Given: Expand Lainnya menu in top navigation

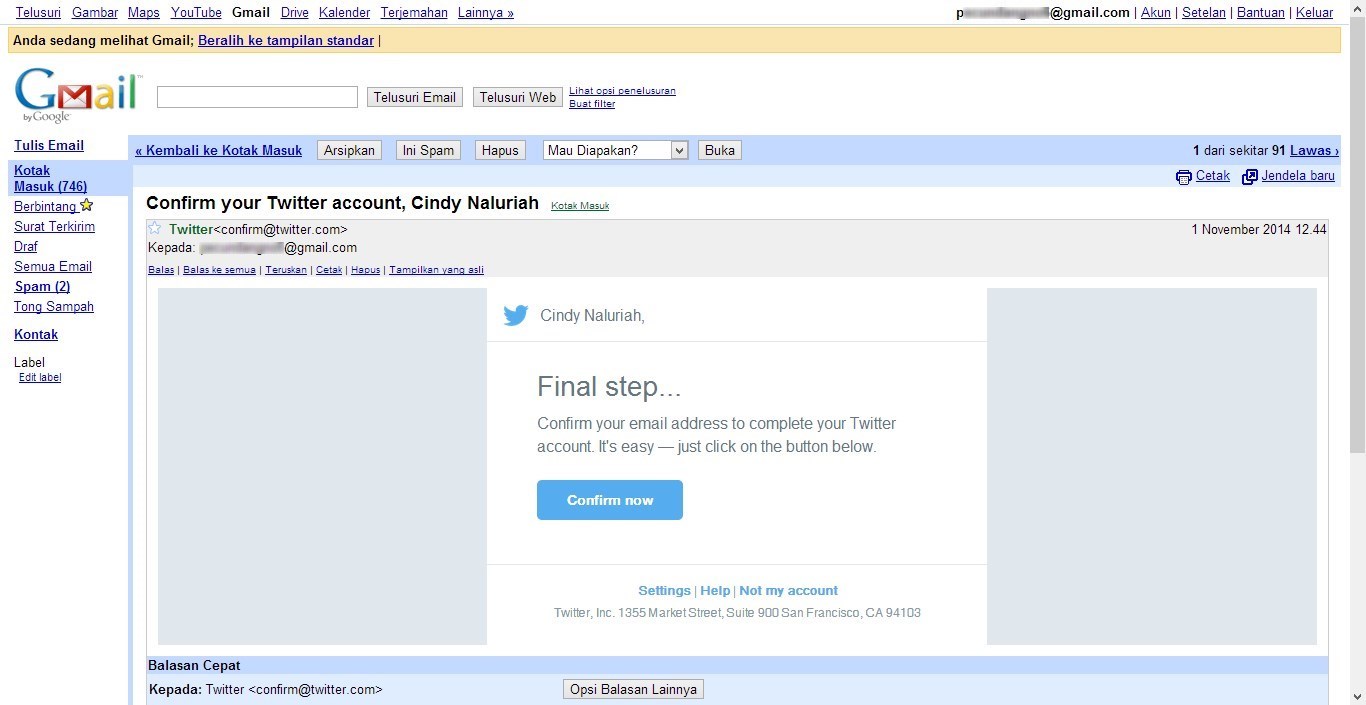Looking at the screenshot, I should pyautogui.click(x=485, y=12).
